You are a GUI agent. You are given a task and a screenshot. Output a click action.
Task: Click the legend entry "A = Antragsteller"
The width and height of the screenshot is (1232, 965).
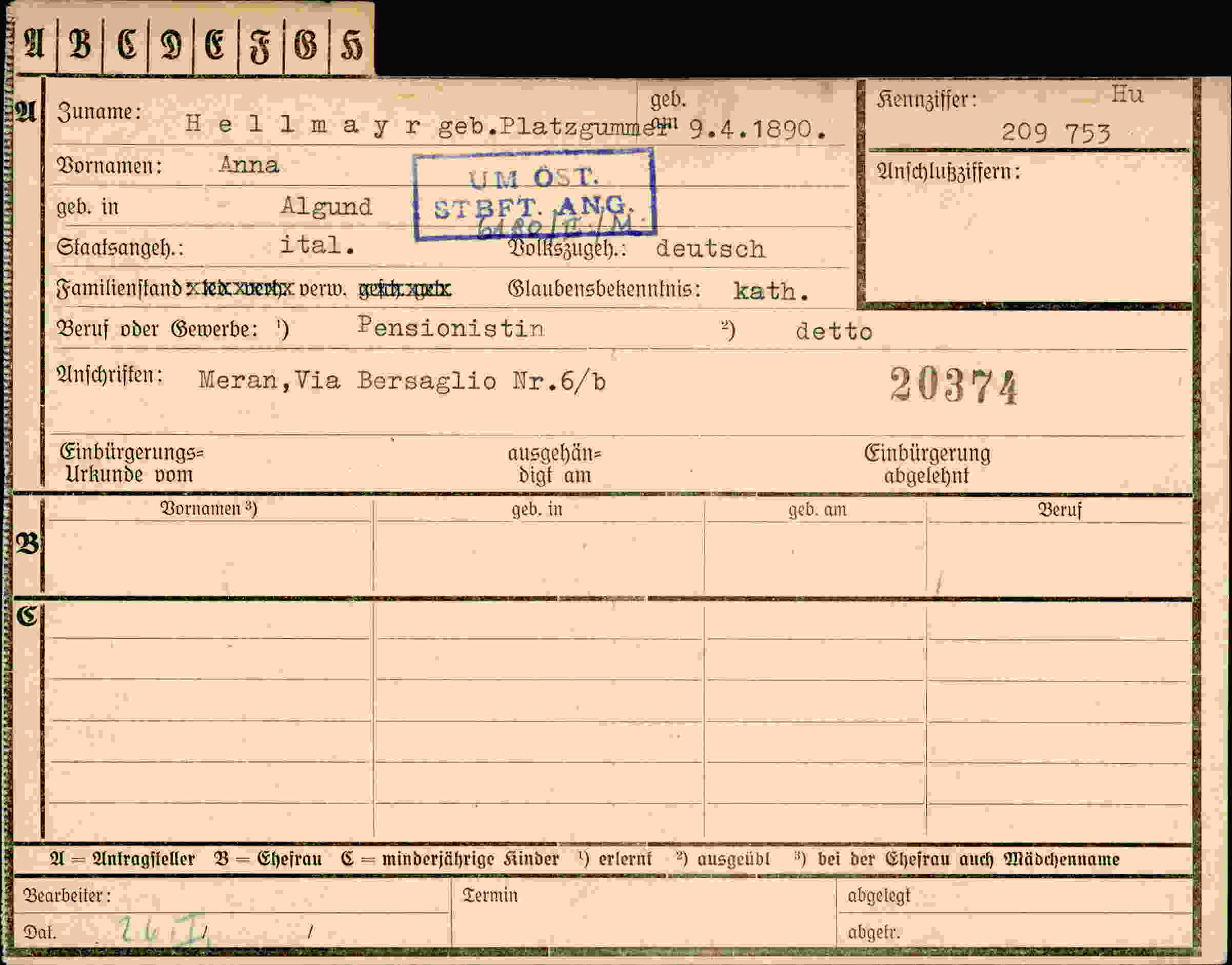pyautogui.click(x=122, y=859)
